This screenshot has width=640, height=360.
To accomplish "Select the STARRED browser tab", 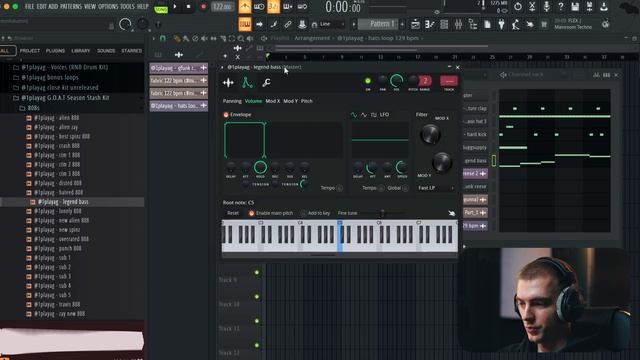I will point(131,51).
